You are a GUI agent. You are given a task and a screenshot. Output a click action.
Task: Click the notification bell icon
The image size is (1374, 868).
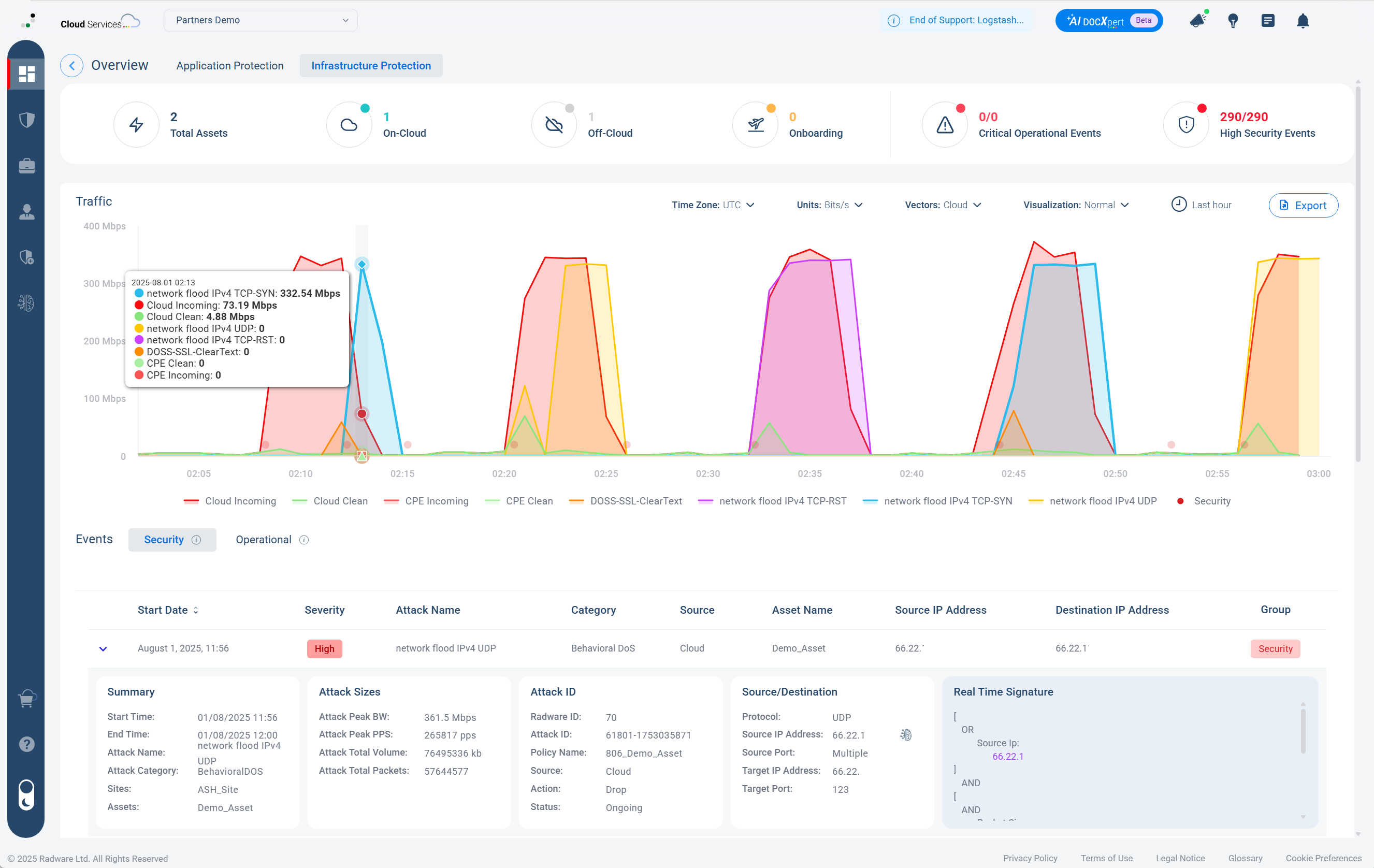coord(1302,21)
